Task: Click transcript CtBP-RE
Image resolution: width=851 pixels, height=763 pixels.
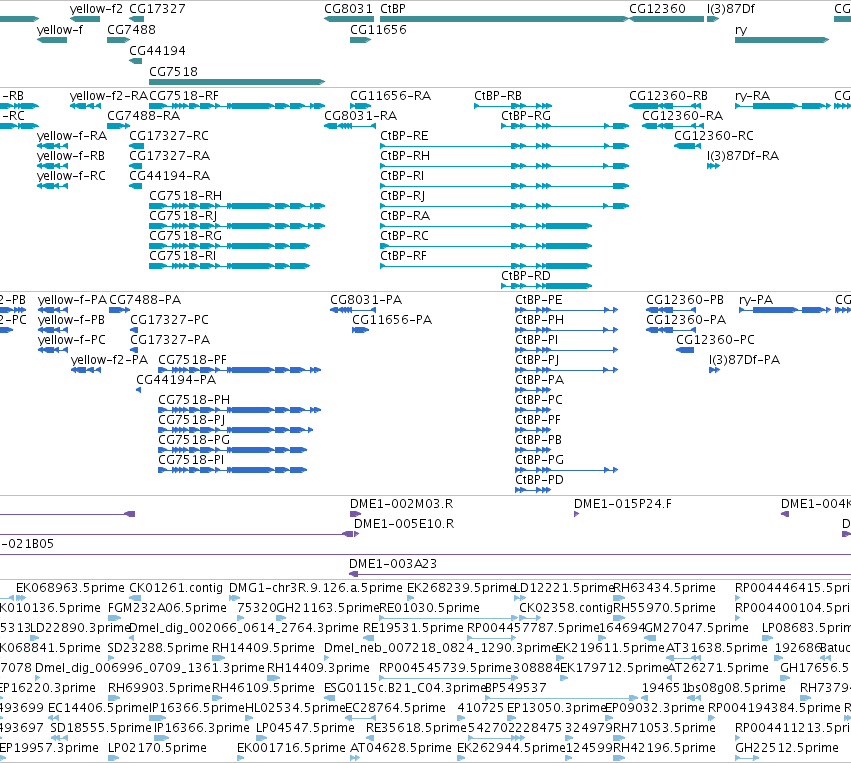Action: pyautogui.click(x=504, y=146)
